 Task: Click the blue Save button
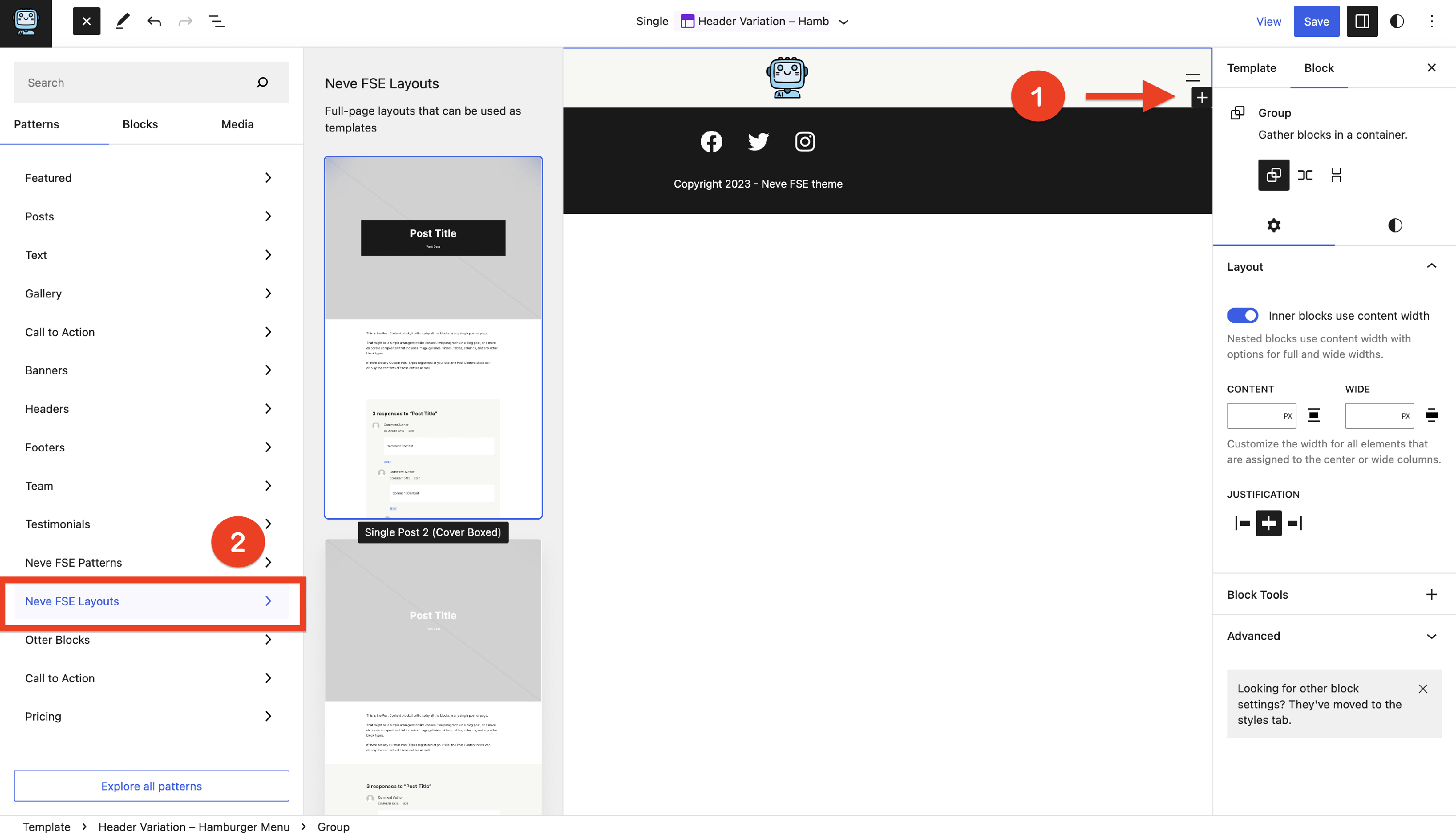1316,22
